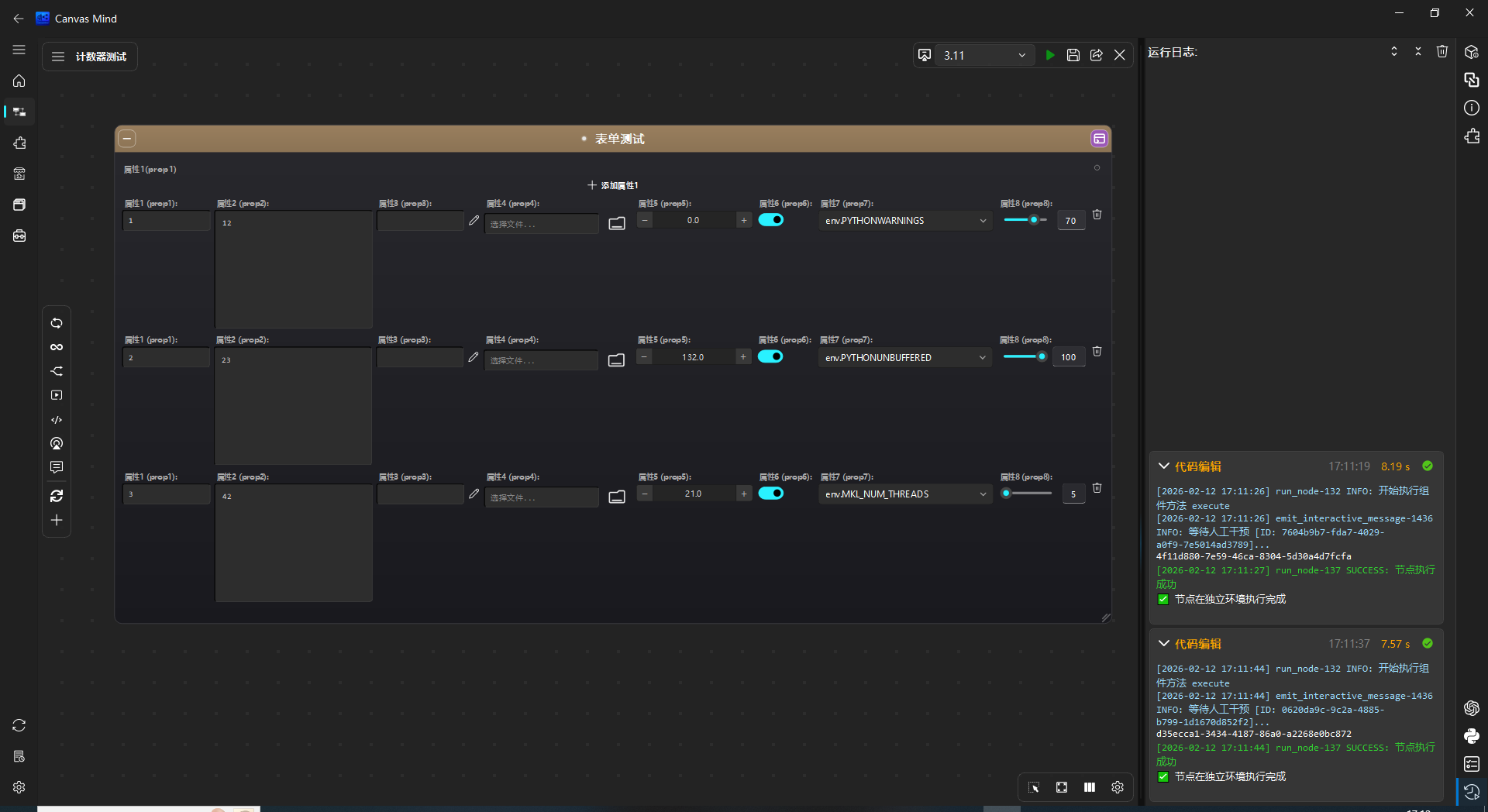Edit prop3 with pencil icon in second row
The height and width of the screenshot is (812, 1488).
[x=474, y=357]
